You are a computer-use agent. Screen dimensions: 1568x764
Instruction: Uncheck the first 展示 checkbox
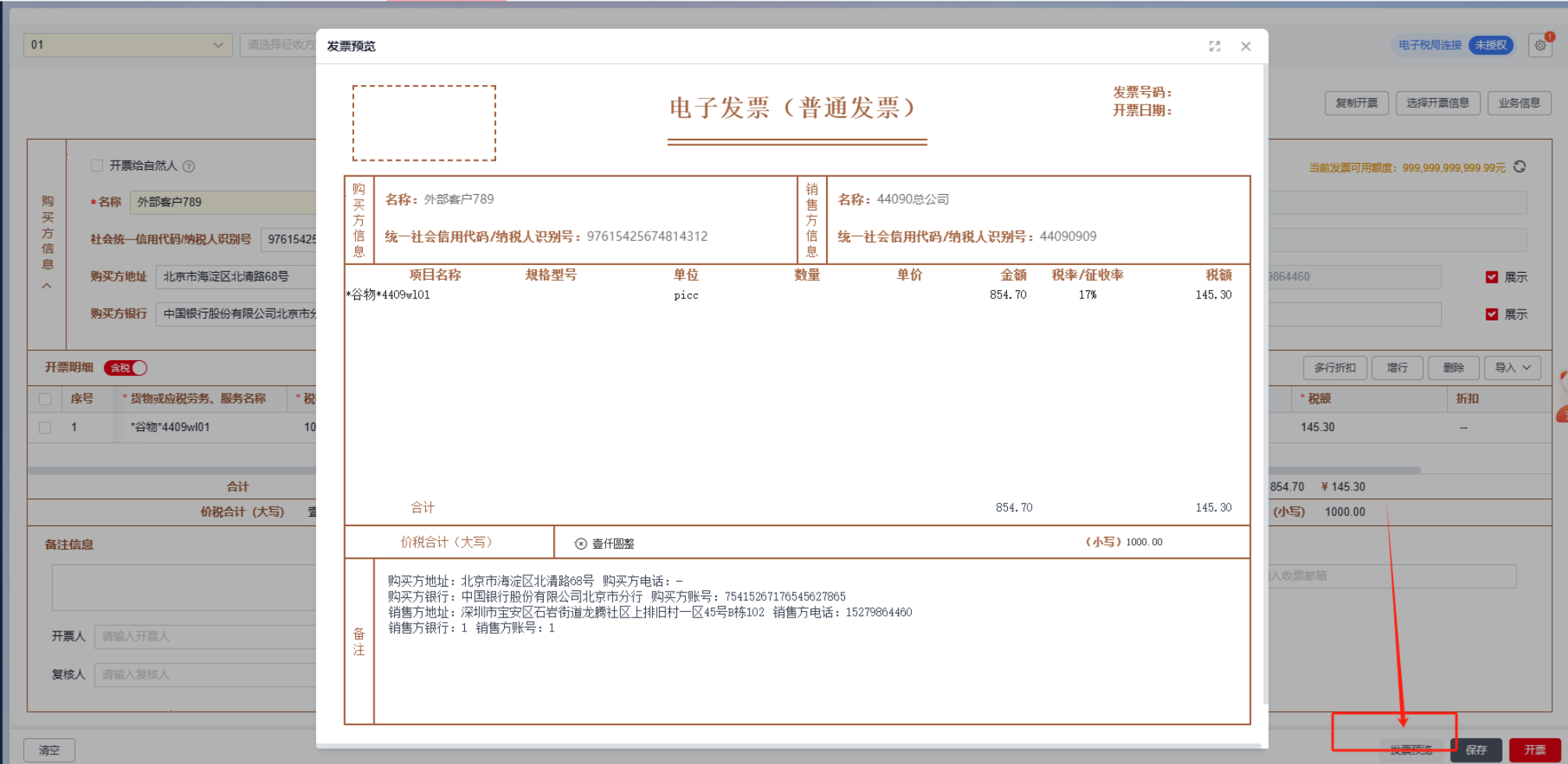pyautogui.click(x=1492, y=277)
